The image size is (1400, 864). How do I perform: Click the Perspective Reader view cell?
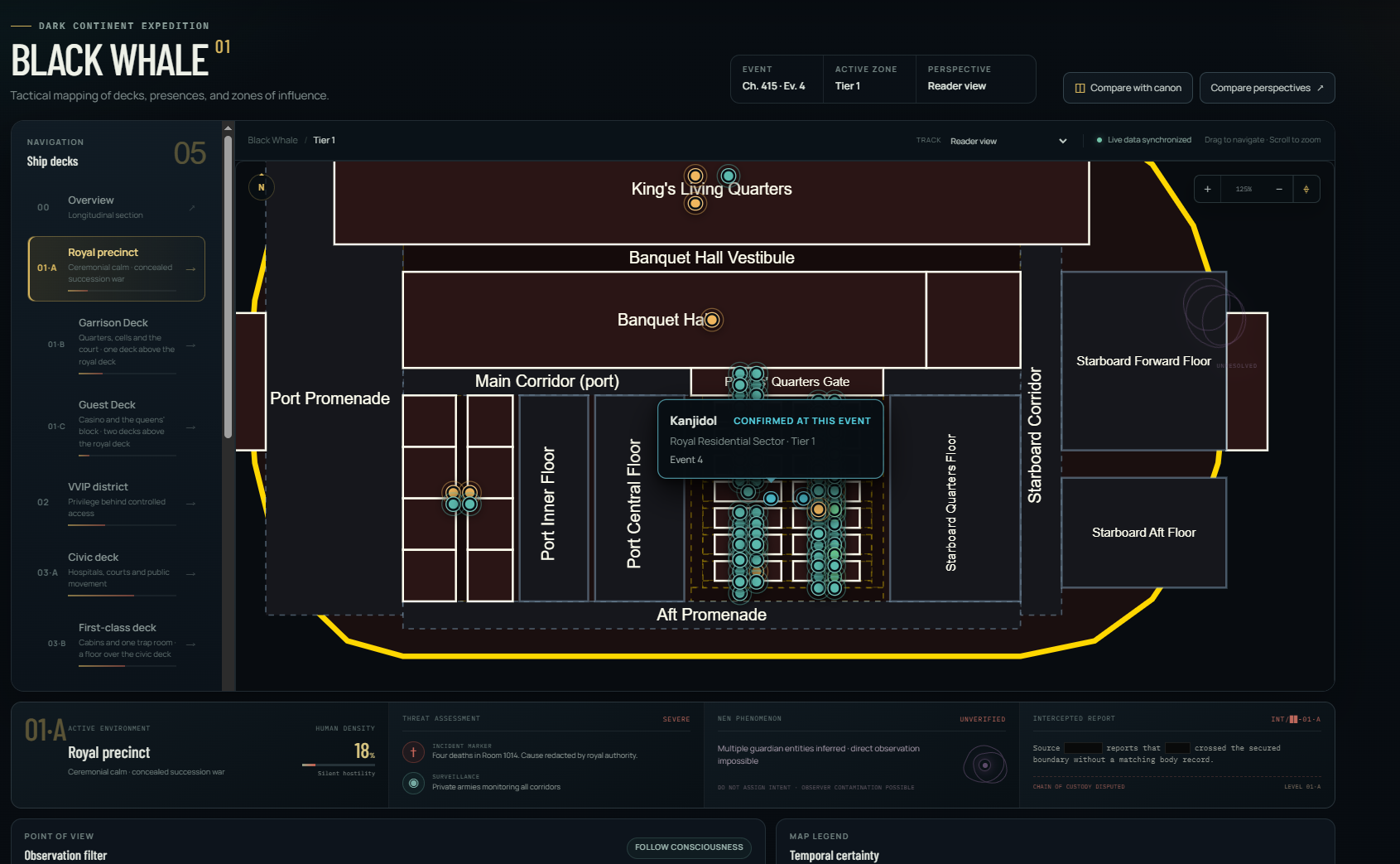(x=975, y=79)
